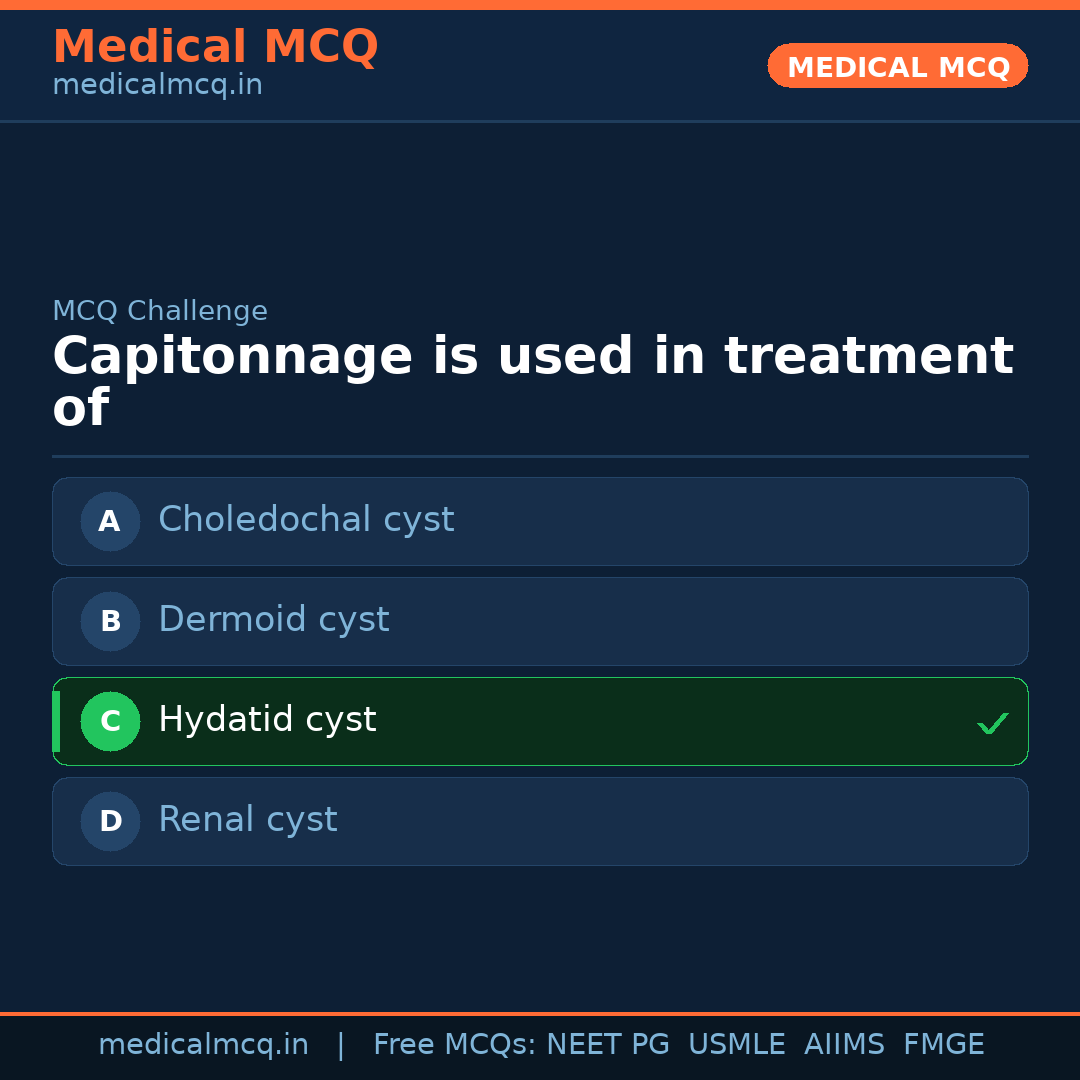Click the B letter circle icon
Viewport: 1080px width, 1080px height.
(110, 621)
